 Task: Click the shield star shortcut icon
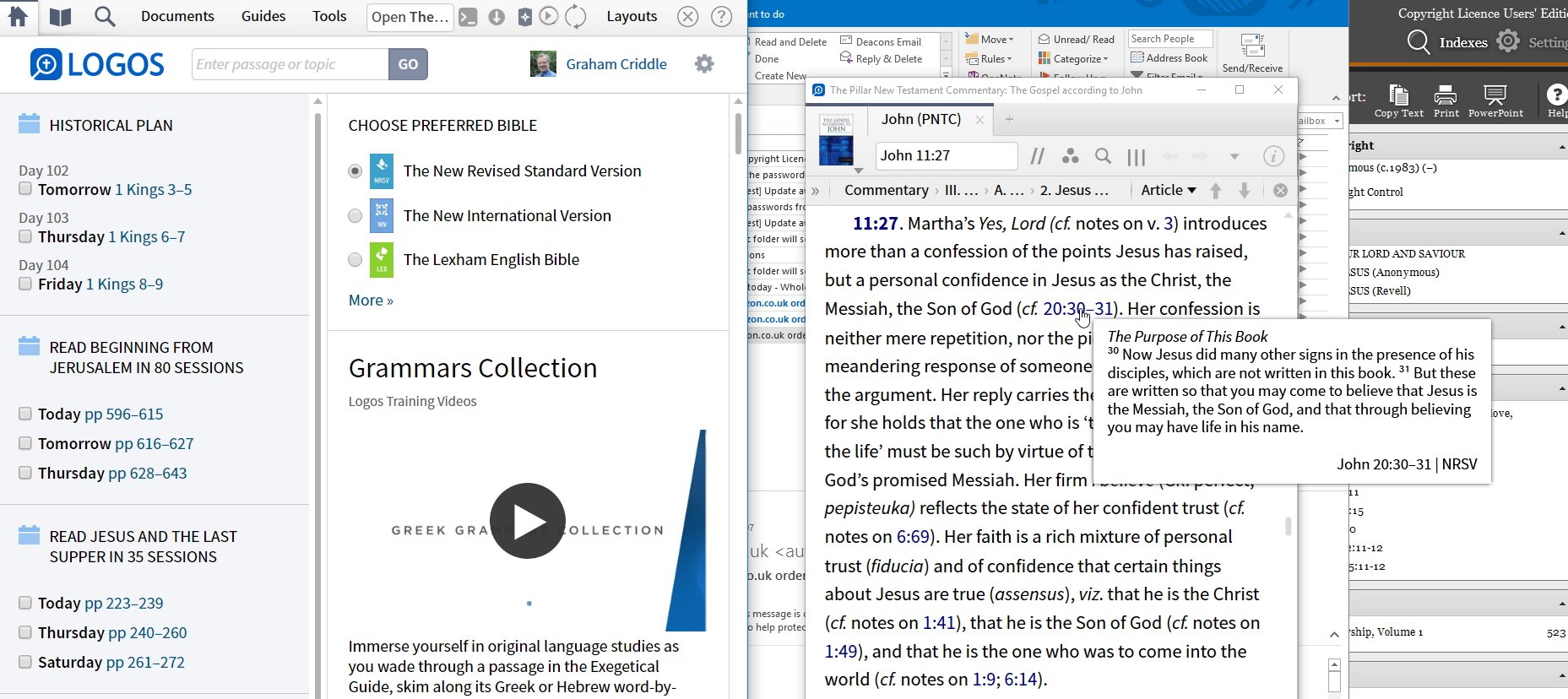click(524, 17)
